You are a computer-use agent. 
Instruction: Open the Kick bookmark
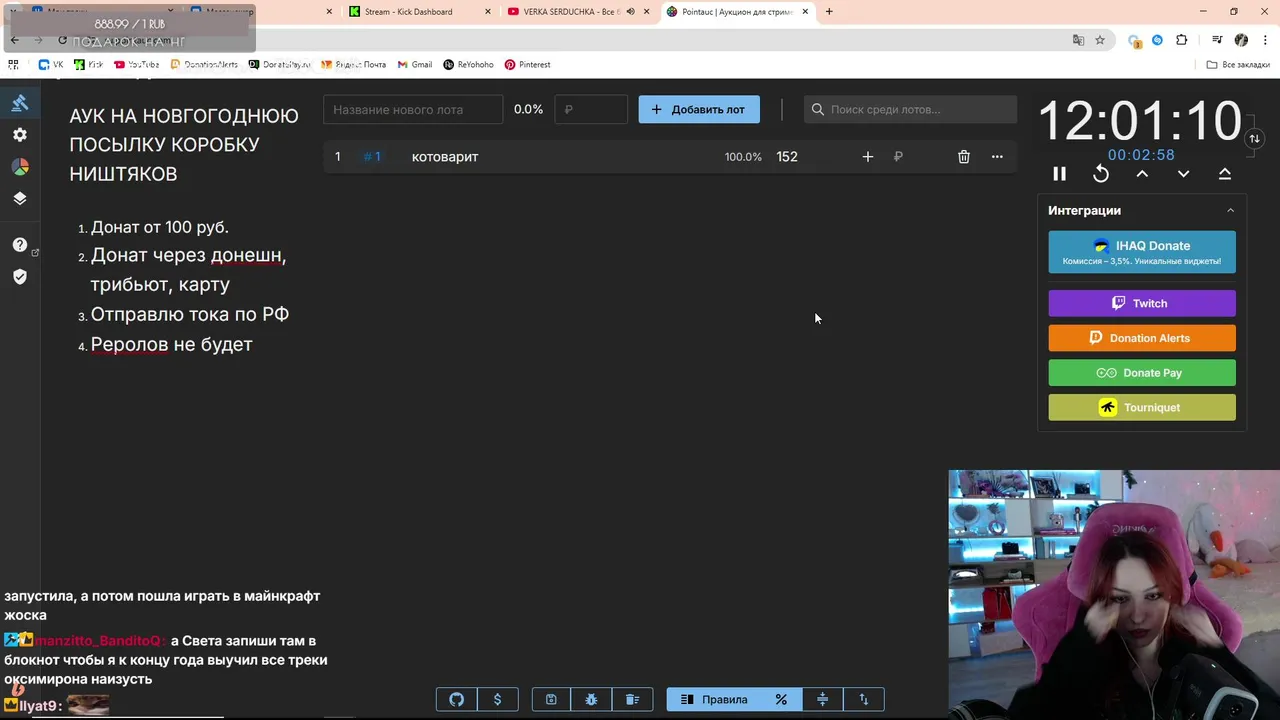89,64
